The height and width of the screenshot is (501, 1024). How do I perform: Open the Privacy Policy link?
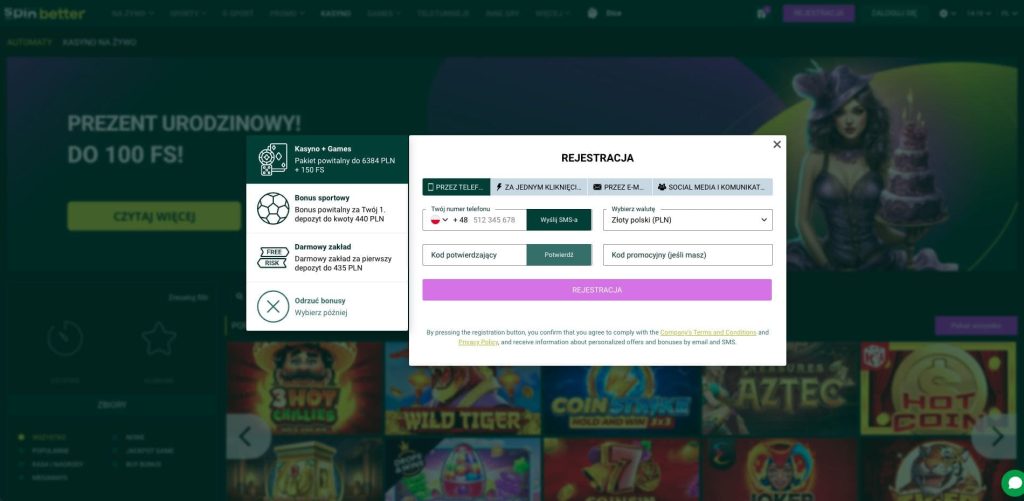[478, 342]
